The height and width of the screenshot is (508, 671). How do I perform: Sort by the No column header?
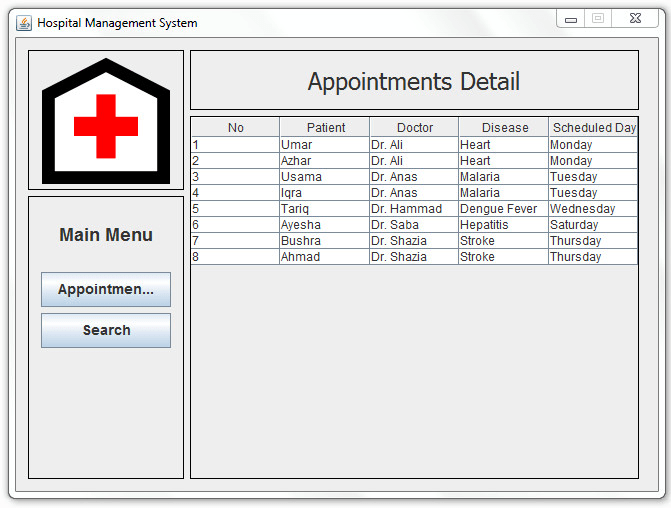235,128
